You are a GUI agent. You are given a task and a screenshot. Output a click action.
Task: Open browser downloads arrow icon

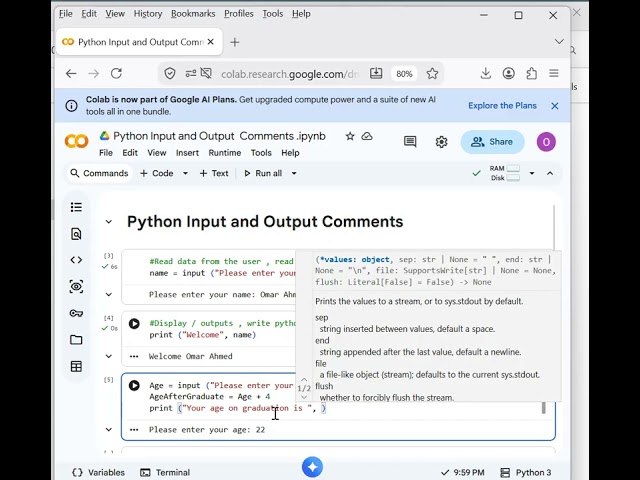point(485,73)
